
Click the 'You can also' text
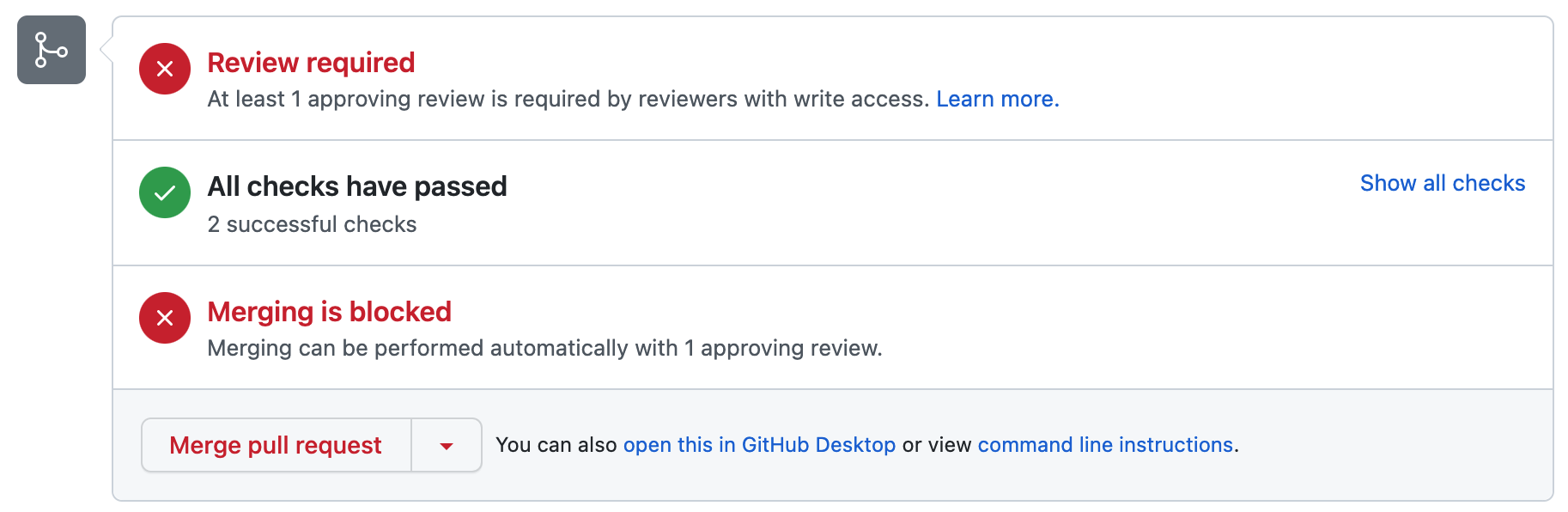point(556,445)
